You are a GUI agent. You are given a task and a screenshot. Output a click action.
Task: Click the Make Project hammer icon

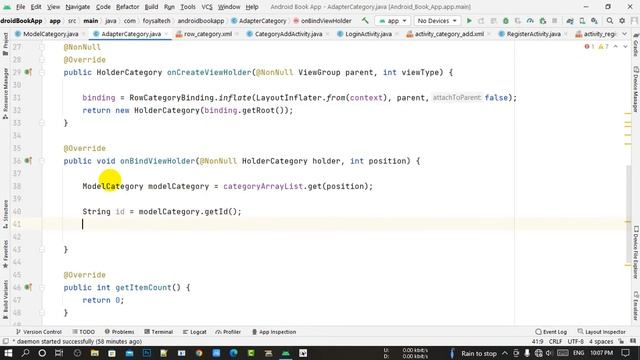[x=365, y=20]
